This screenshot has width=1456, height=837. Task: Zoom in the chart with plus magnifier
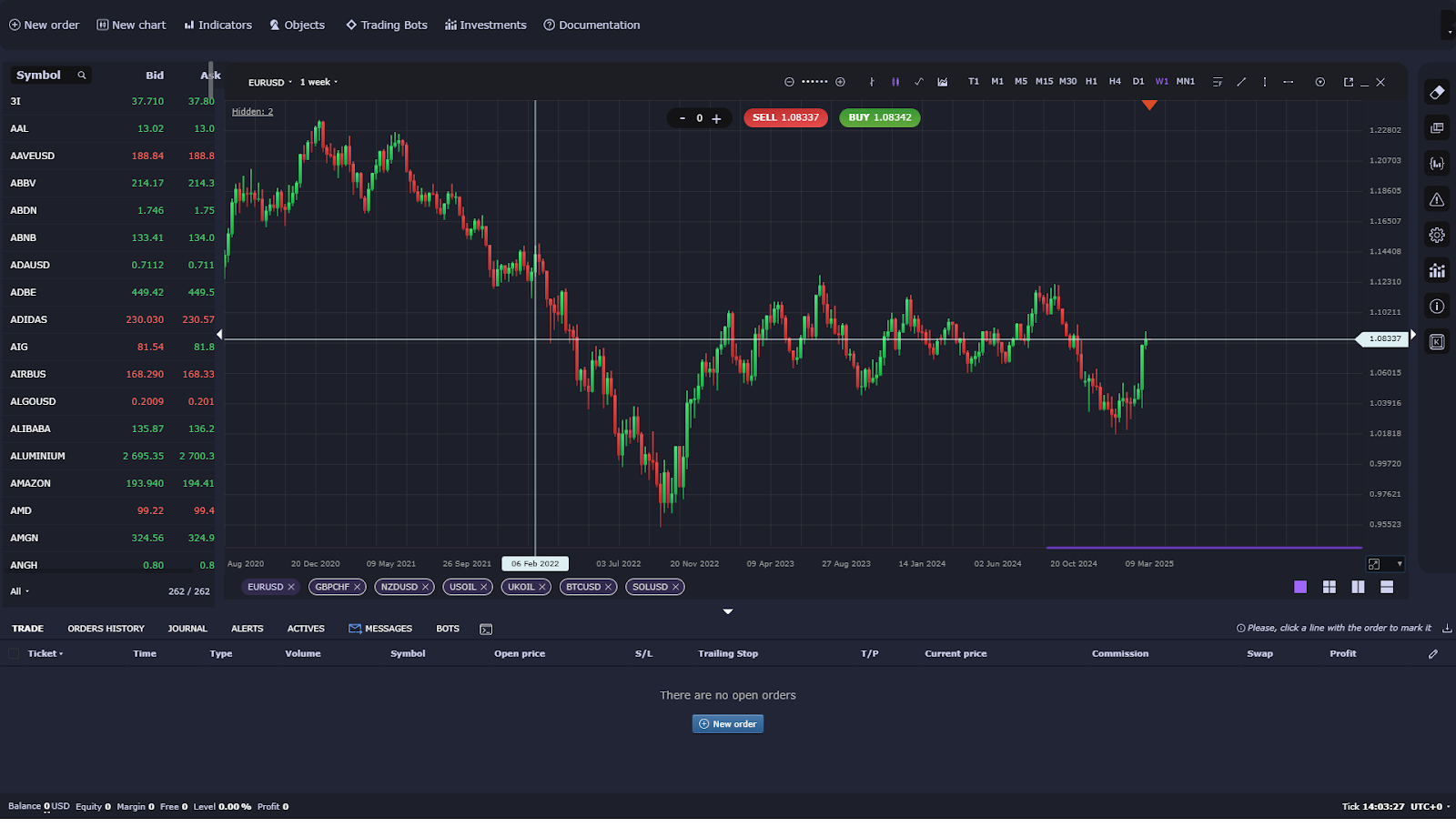click(x=840, y=82)
